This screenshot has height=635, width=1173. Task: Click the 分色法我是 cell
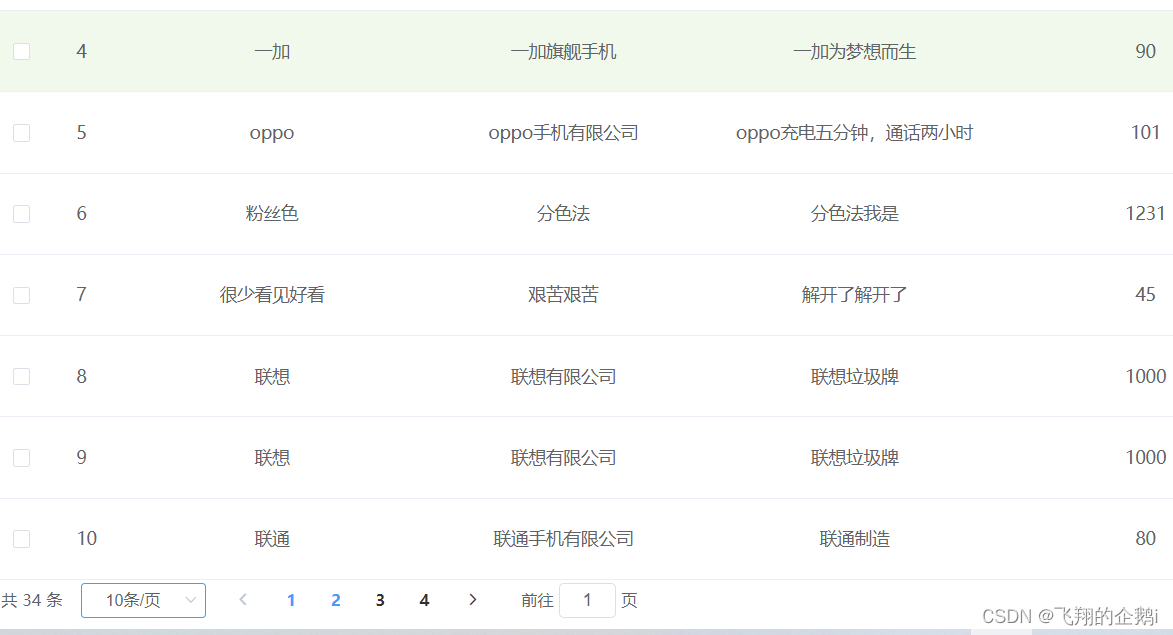pyautogui.click(x=854, y=214)
